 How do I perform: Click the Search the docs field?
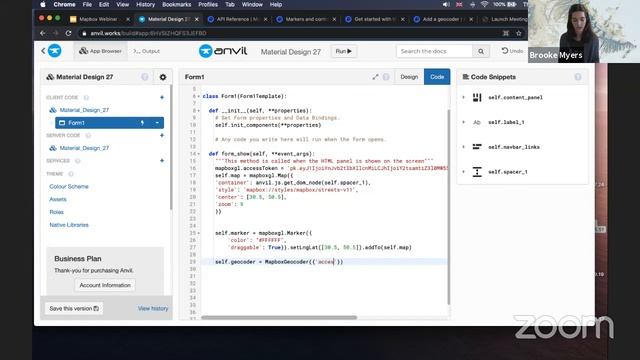pos(434,51)
